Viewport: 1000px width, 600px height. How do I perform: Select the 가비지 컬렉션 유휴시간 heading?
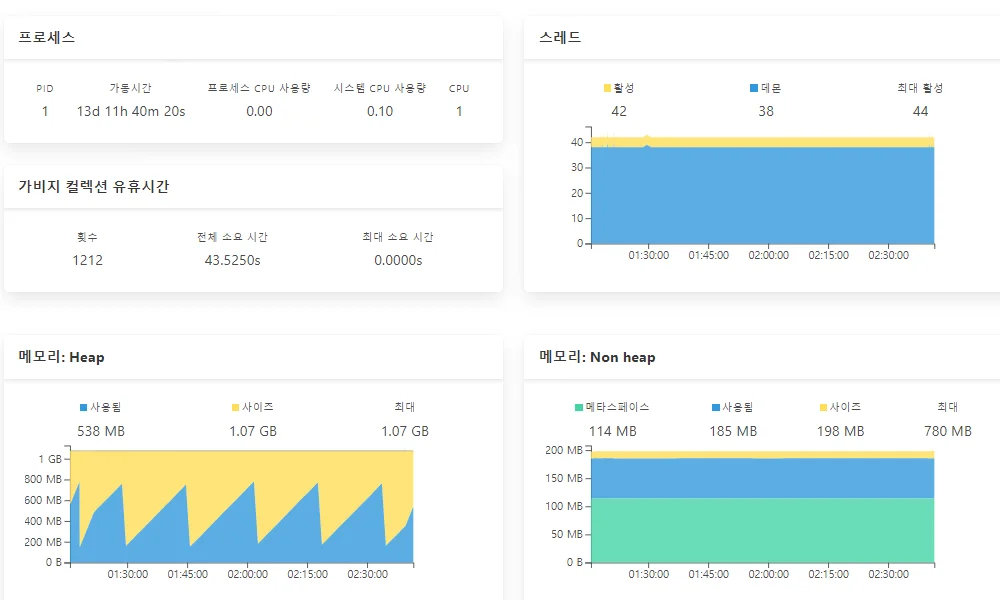point(94,186)
